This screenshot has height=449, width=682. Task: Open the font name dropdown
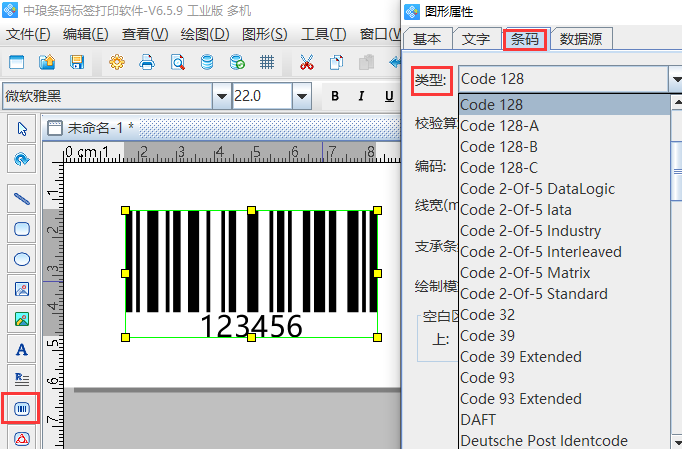pyautogui.click(x=221, y=96)
